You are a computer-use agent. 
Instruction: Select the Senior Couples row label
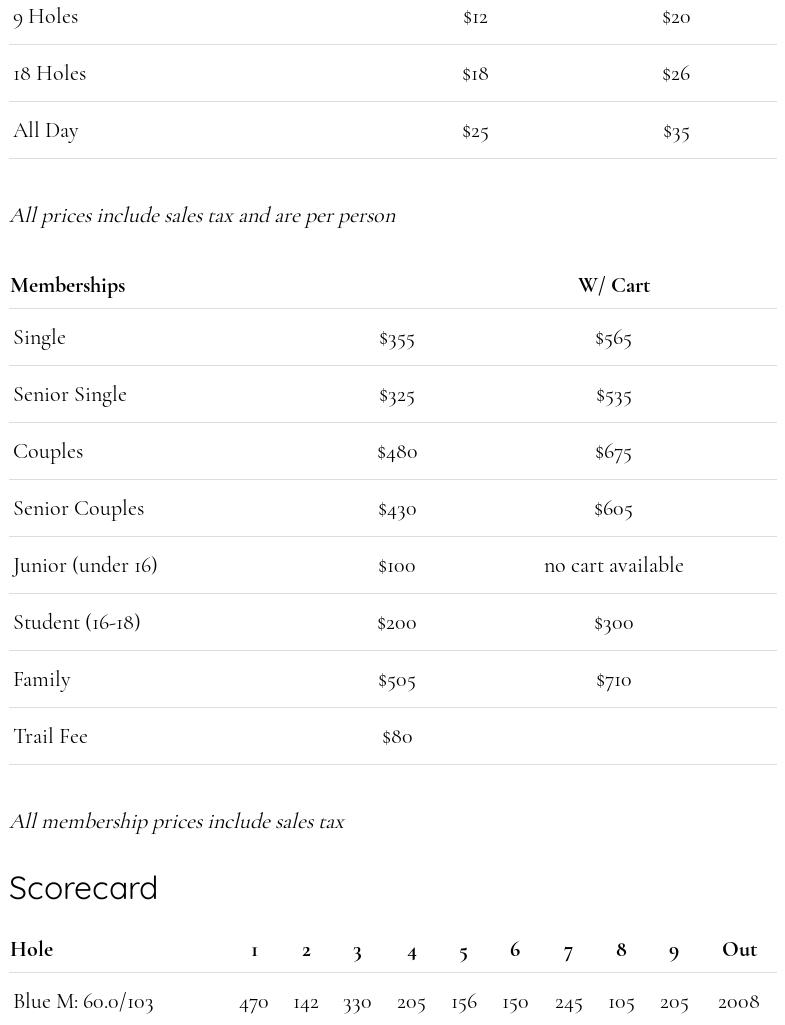click(x=79, y=509)
